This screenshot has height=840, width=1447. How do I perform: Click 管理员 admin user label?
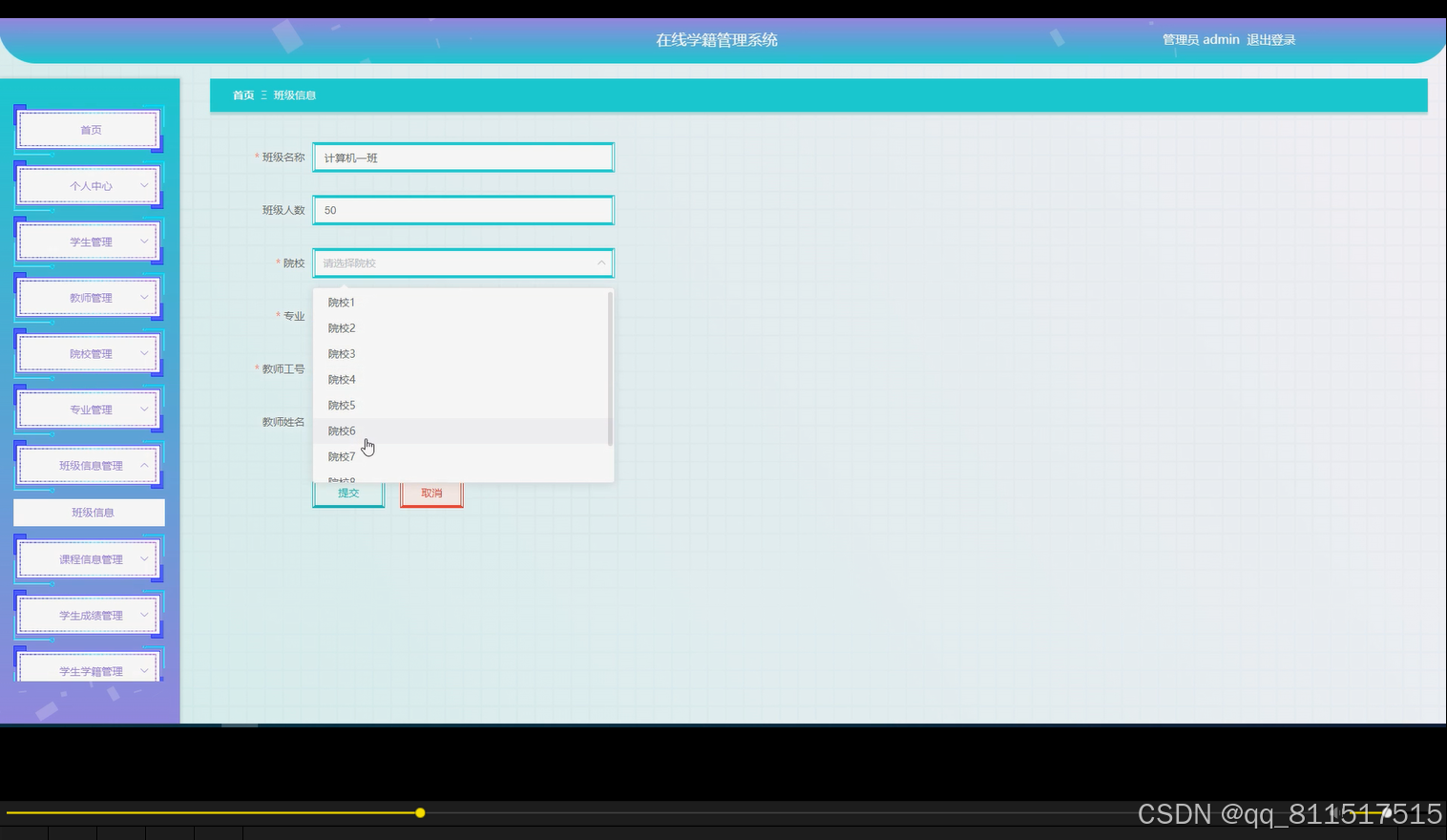tap(1201, 40)
